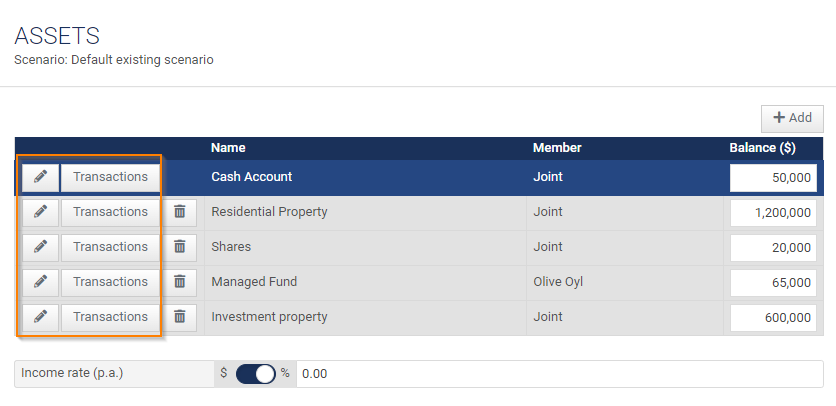The height and width of the screenshot is (406, 836).
Task: Click the Cash Account balance field
Action: pos(773,178)
